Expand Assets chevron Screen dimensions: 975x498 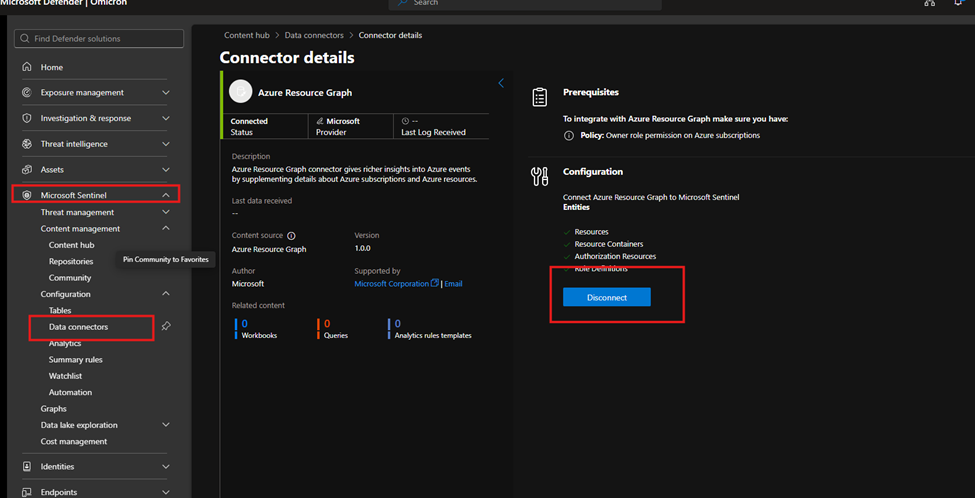[165, 169]
